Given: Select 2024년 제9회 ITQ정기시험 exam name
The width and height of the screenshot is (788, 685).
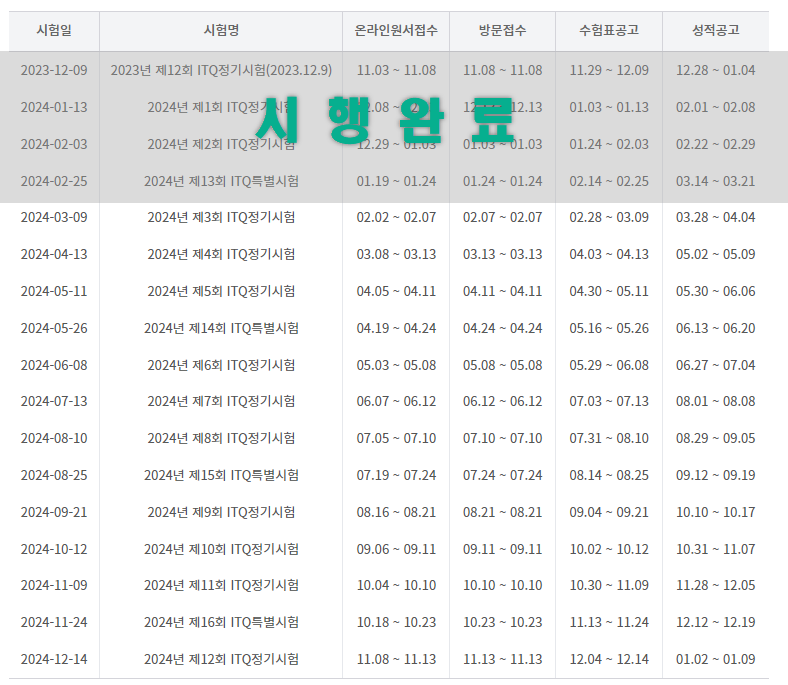Looking at the screenshot, I should pyautogui.click(x=221, y=513).
